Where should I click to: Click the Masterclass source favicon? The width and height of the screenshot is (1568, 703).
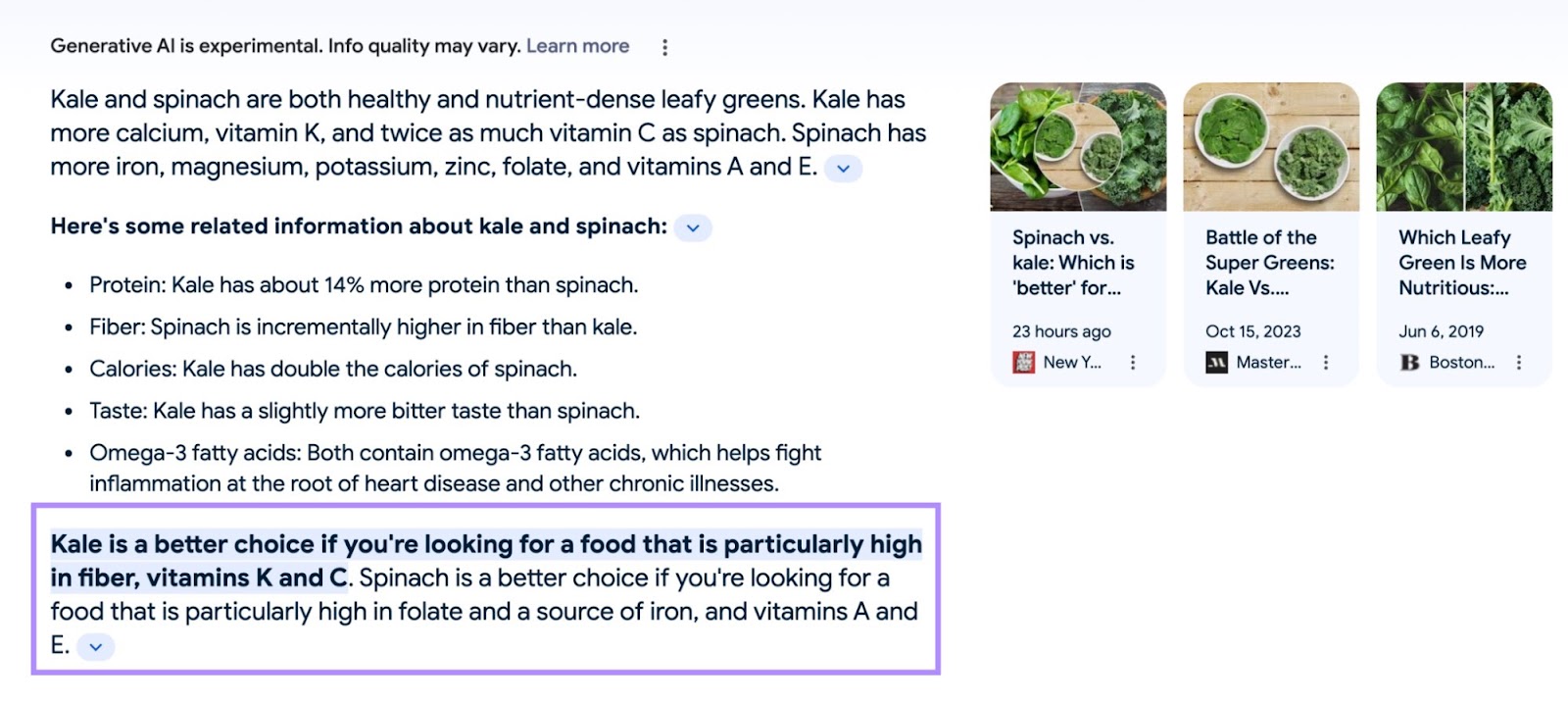1215,362
